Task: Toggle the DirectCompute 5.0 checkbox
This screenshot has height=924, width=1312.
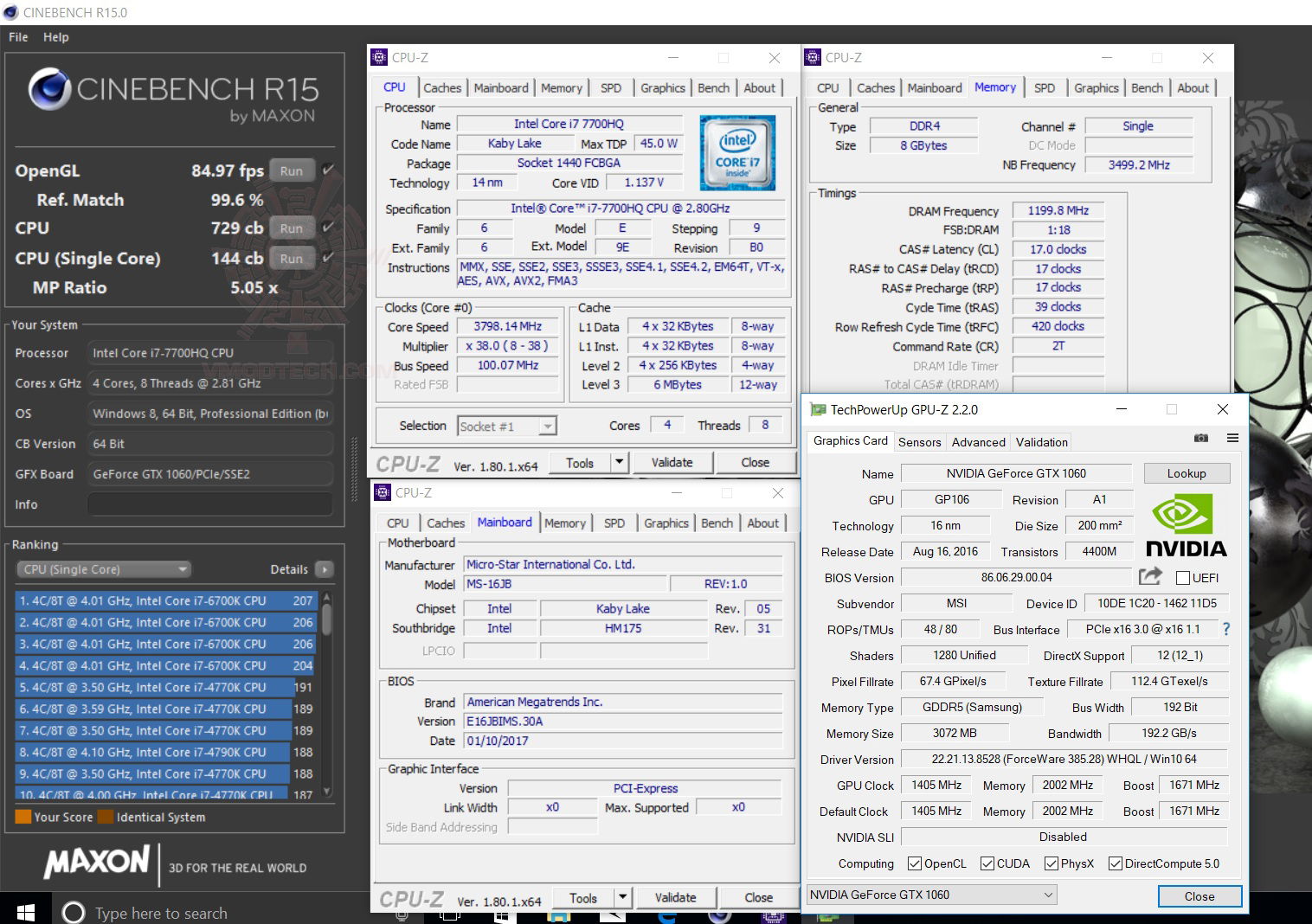Action: click(1115, 863)
